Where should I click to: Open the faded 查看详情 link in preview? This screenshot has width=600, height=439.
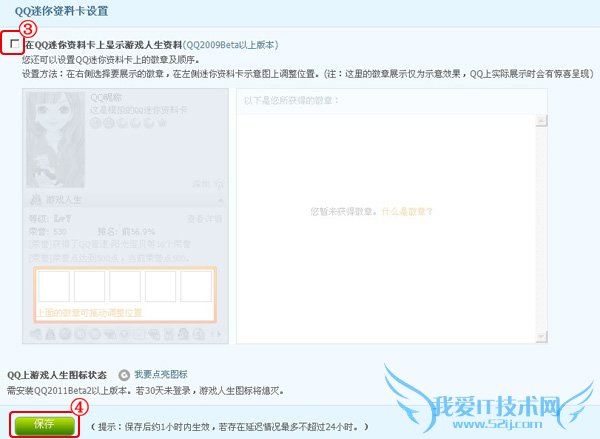coord(204,219)
